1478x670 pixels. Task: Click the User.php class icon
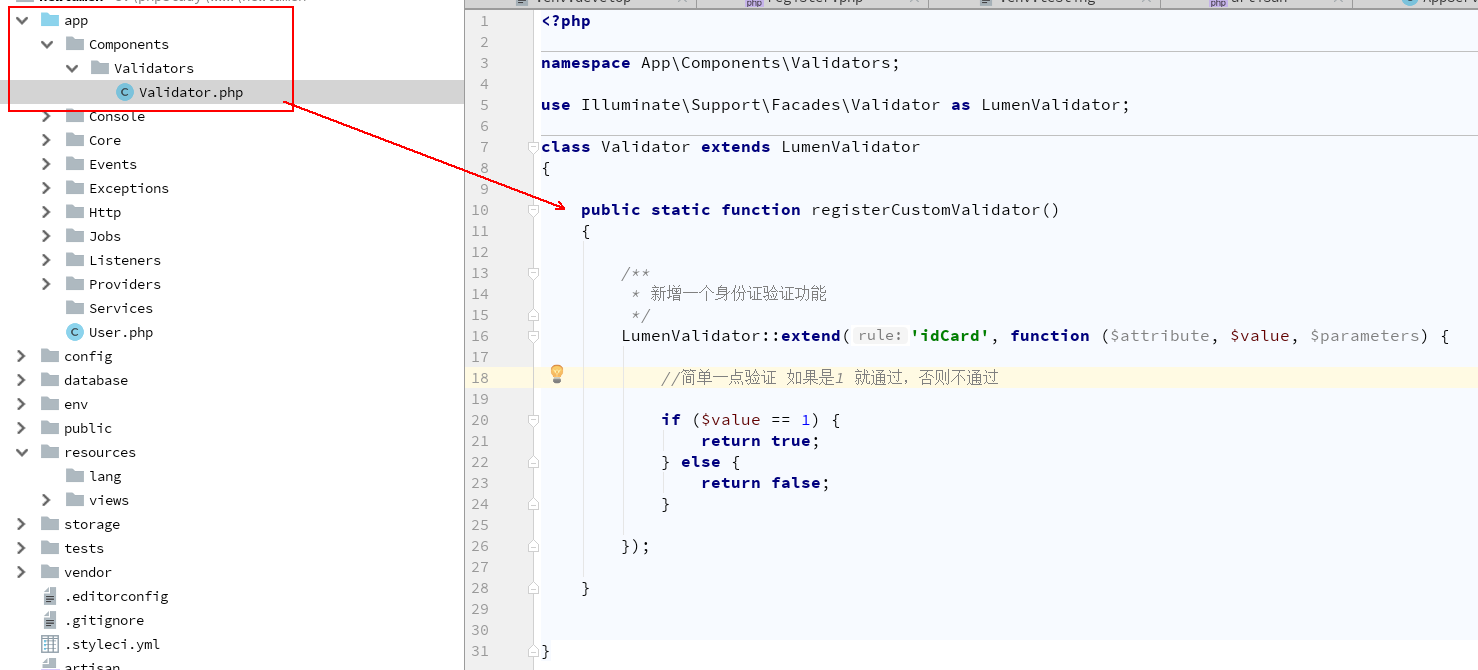(x=74, y=332)
